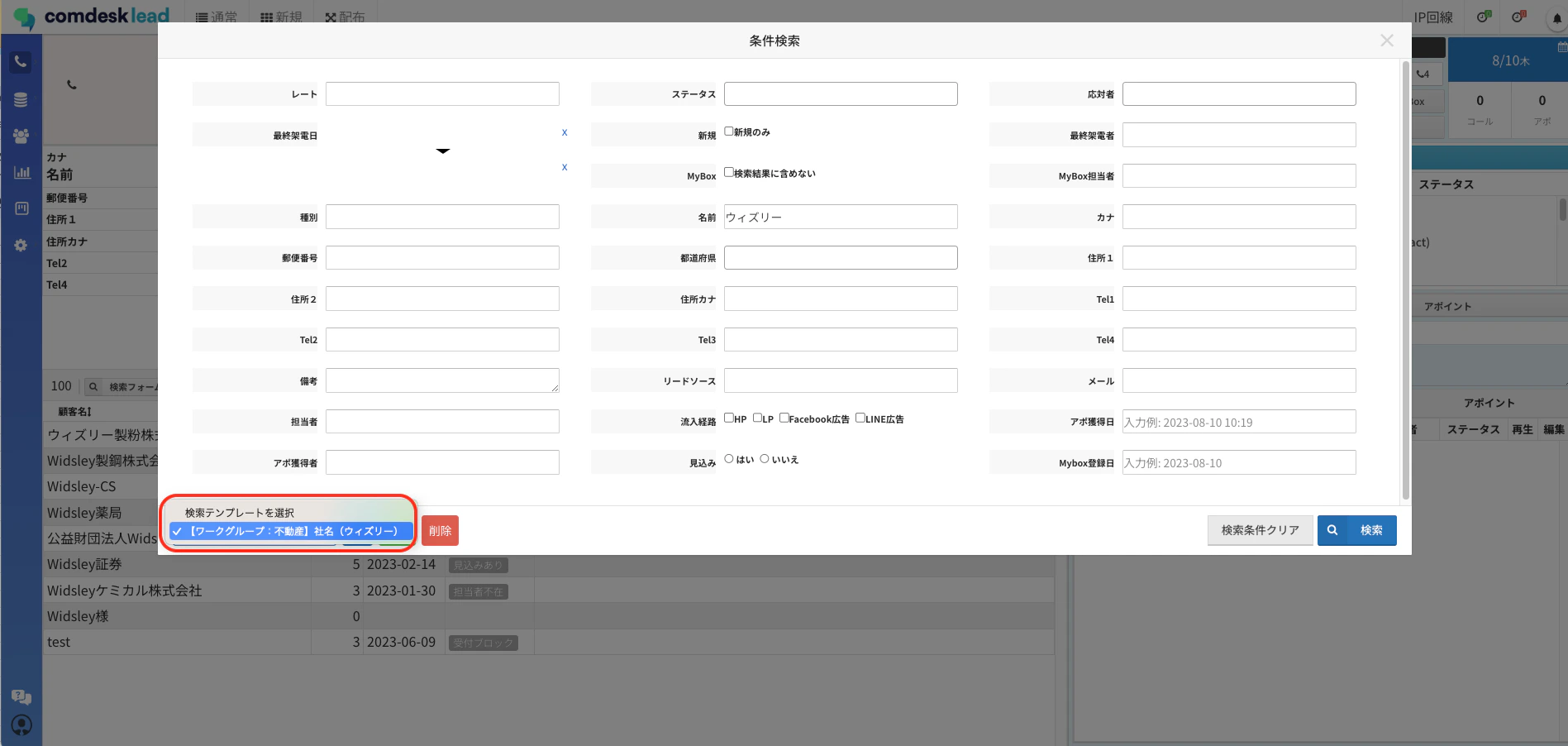Open the 都道府県 selector field
The height and width of the screenshot is (746, 1568).
tap(841, 257)
